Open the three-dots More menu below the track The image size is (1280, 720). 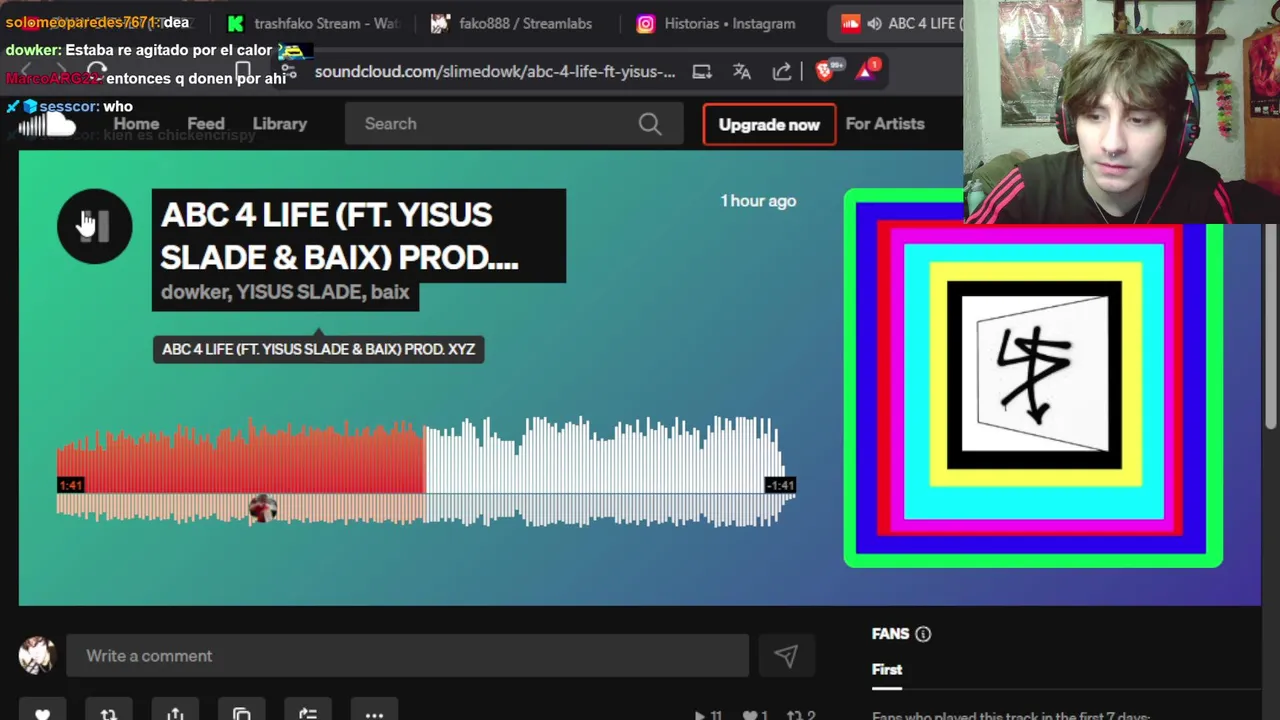click(374, 714)
